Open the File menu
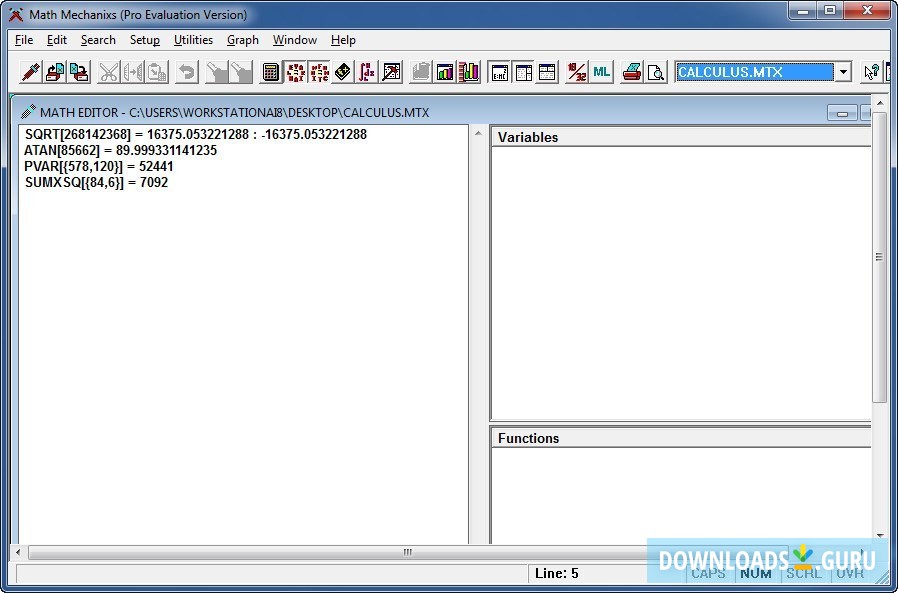This screenshot has height=593, width=898. 24,40
